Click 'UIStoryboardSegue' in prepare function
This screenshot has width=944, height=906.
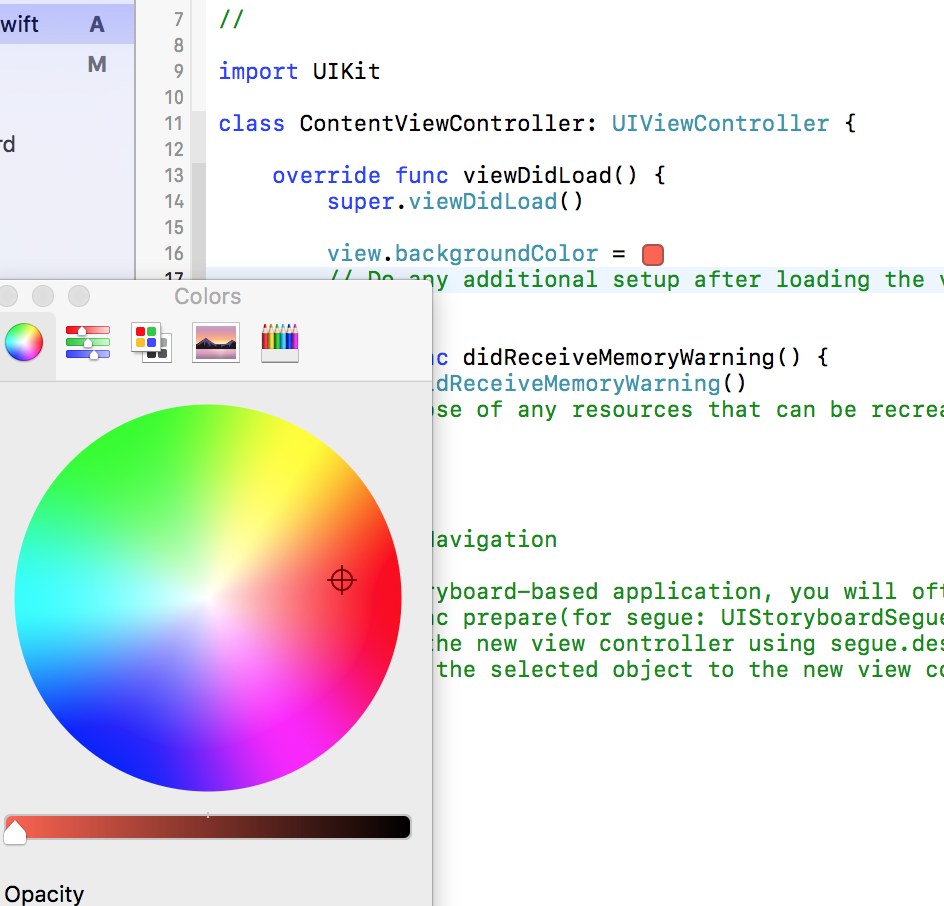pos(832,618)
